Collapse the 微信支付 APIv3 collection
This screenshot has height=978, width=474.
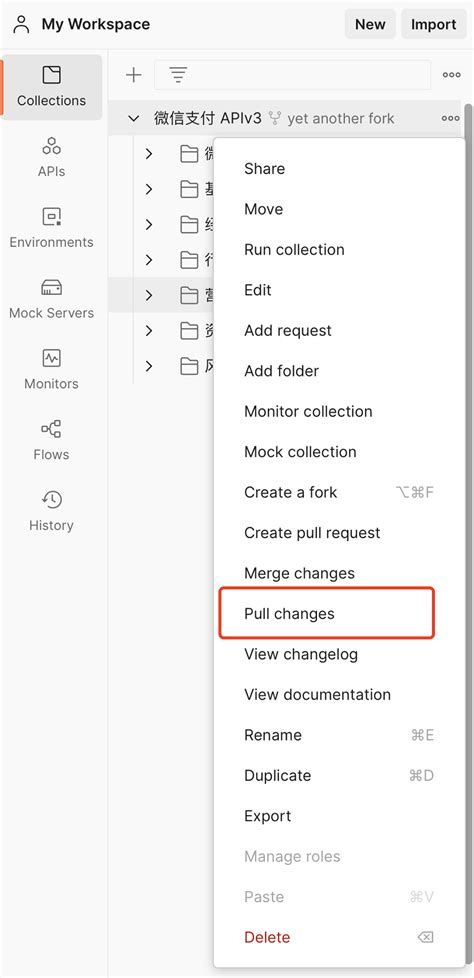click(x=133, y=118)
